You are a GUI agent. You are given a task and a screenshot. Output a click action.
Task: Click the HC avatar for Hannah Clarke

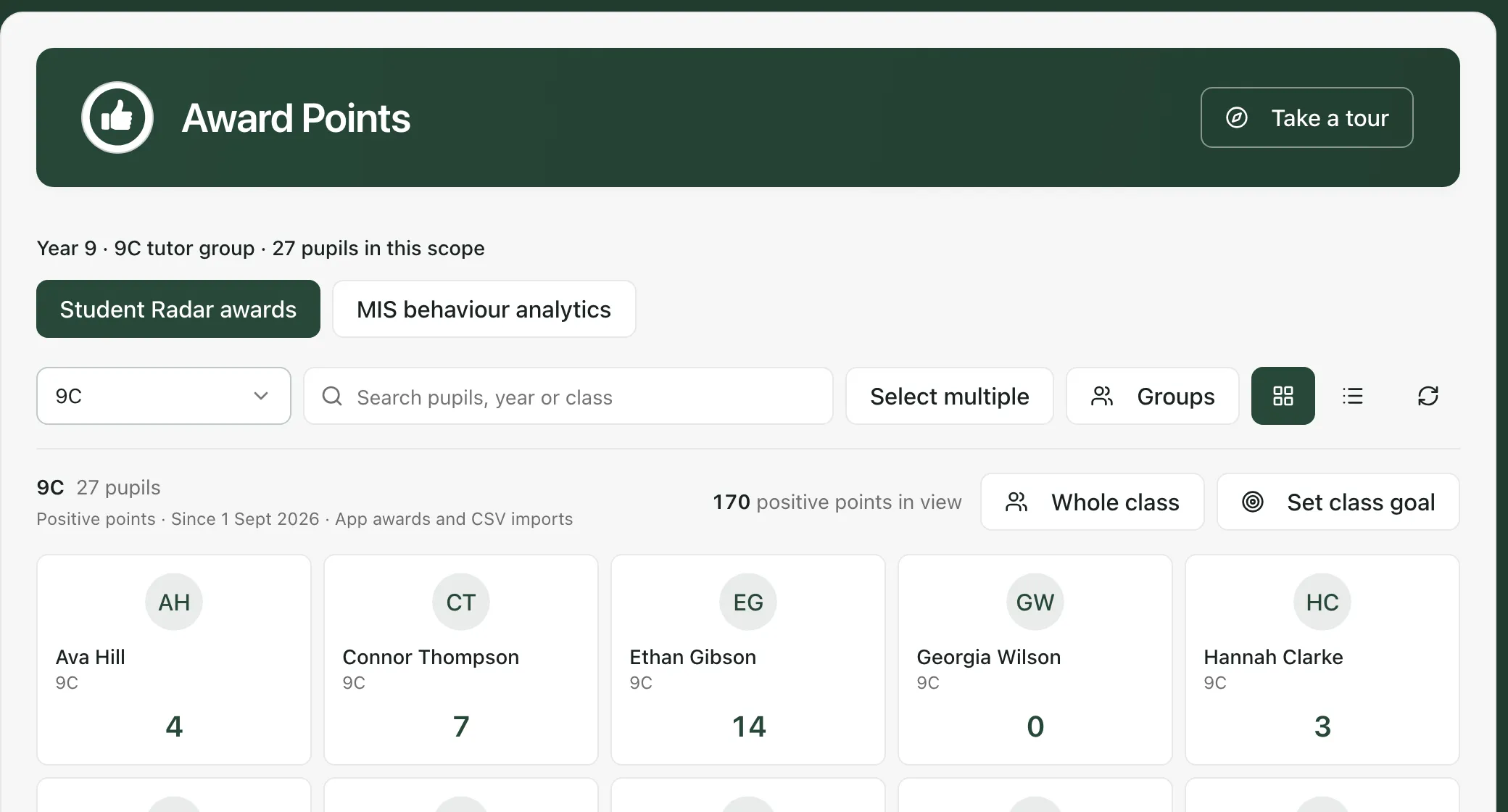[1322, 602]
